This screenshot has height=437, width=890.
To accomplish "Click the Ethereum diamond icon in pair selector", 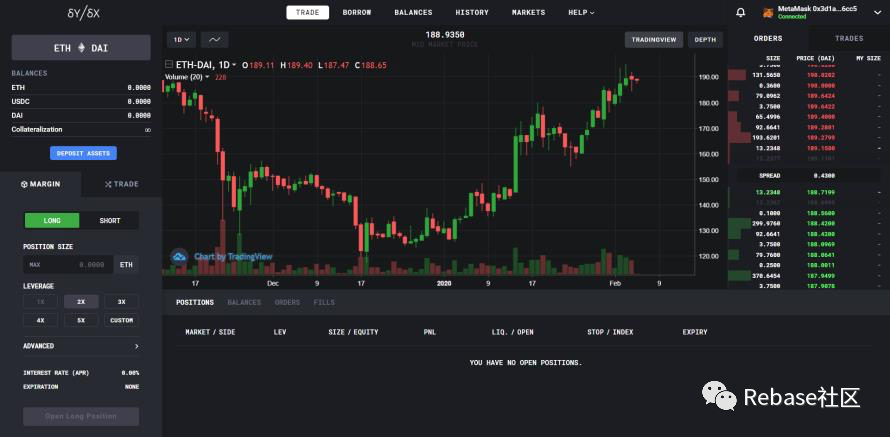I will 81,48.
